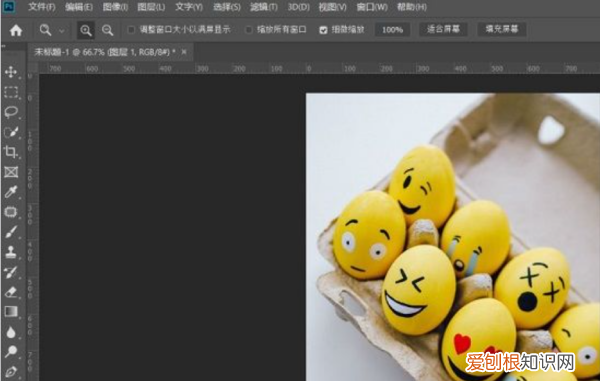Enable 调整窗口大小以满屏显示 checkbox

[131, 30]
